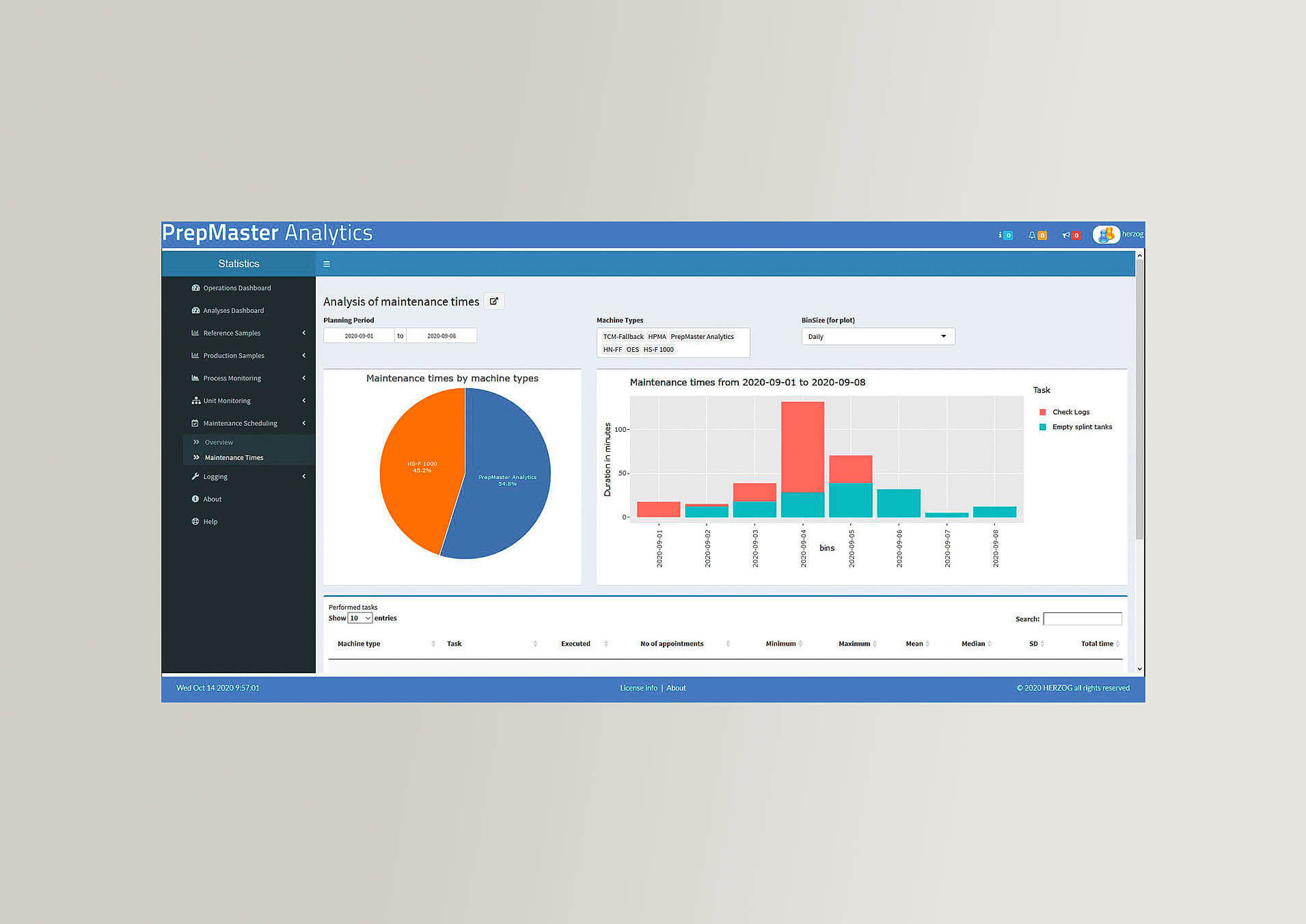
Task: Open the bell alerts icon
Action: point(1031,235)
